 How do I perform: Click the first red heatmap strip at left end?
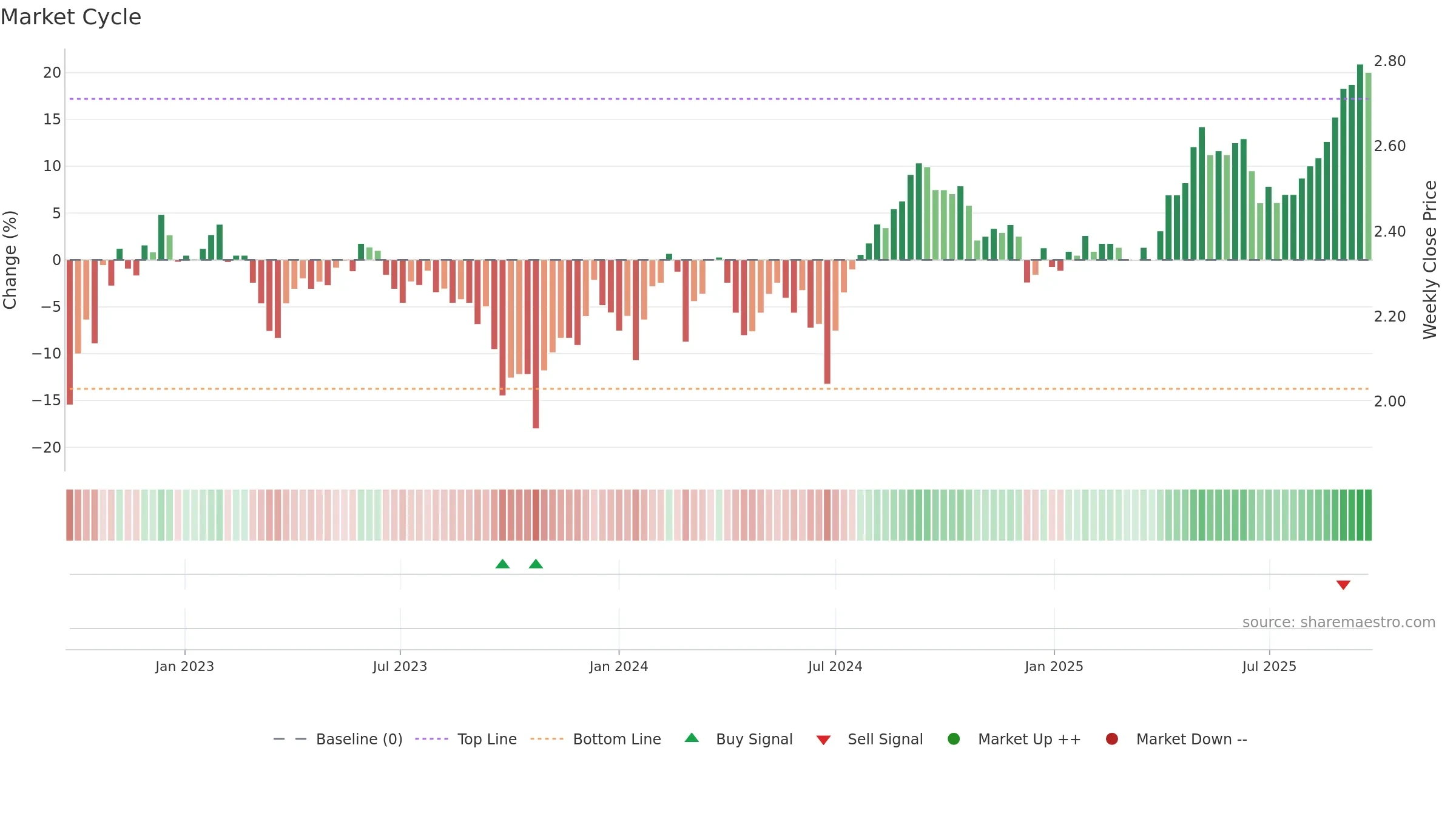pyautogui.click(x=70, y=515)
